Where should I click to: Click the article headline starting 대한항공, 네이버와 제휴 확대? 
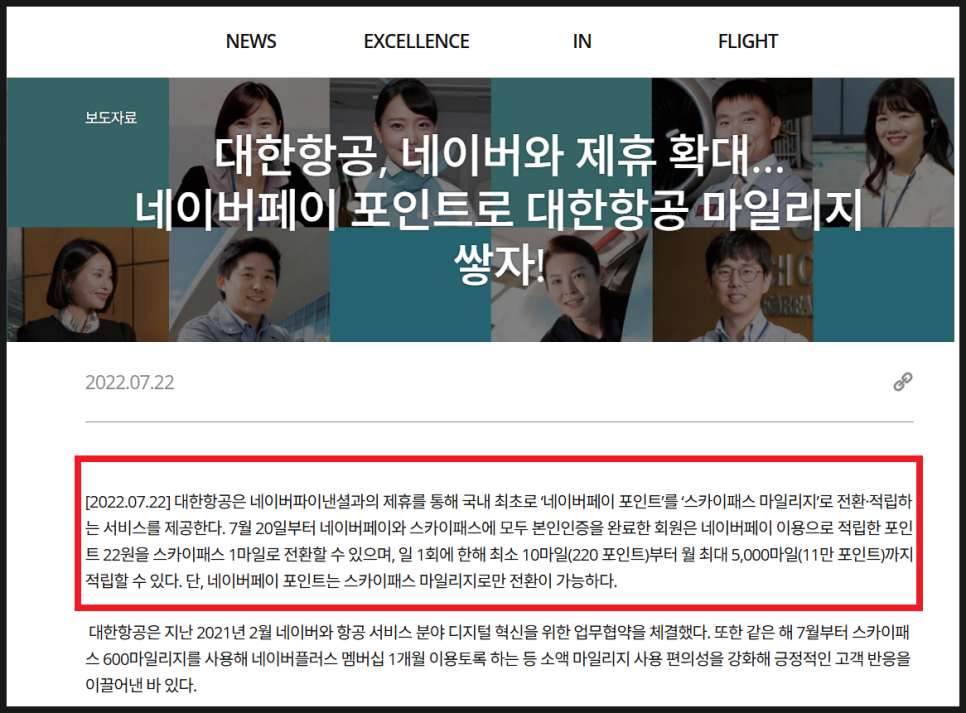[499, 210]
